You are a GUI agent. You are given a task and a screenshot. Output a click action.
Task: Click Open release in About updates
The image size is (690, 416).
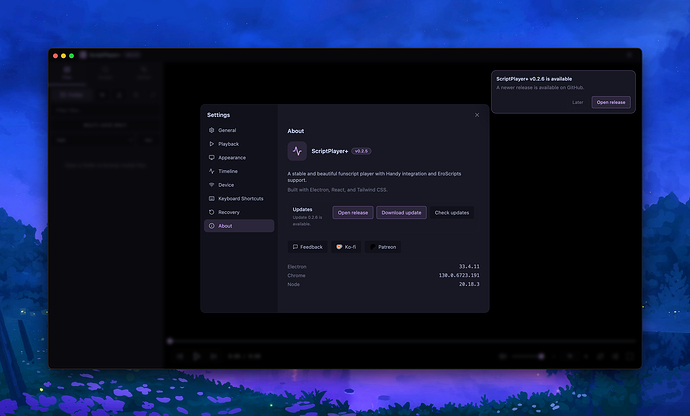pyautogui.click(x=352, y=213)
